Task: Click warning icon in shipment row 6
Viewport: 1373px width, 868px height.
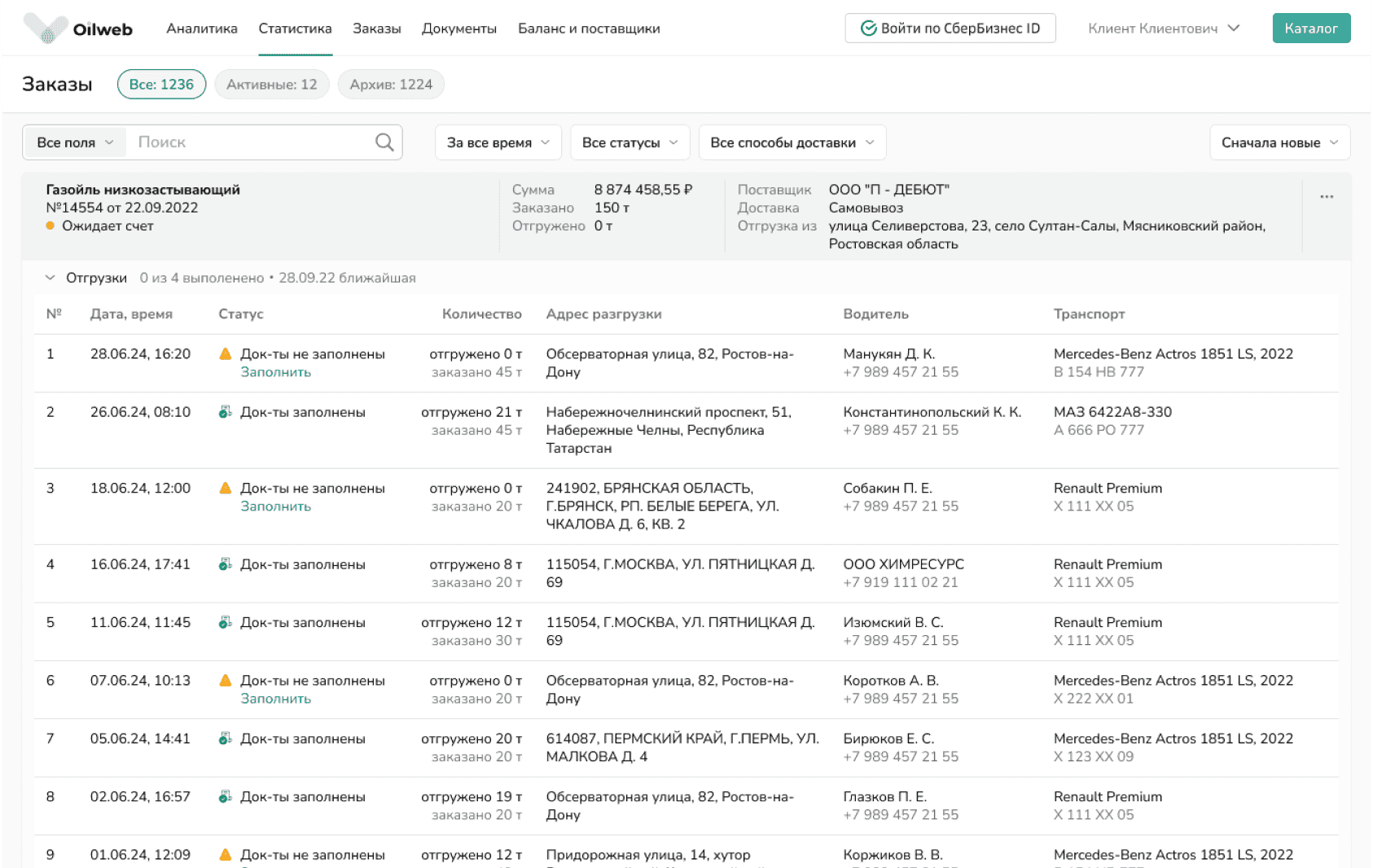Action: tap(226, 681)
